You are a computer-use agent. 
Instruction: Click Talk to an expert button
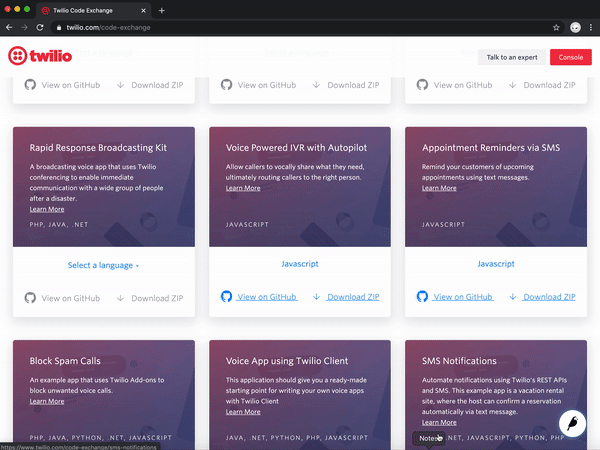coord(512,57)
